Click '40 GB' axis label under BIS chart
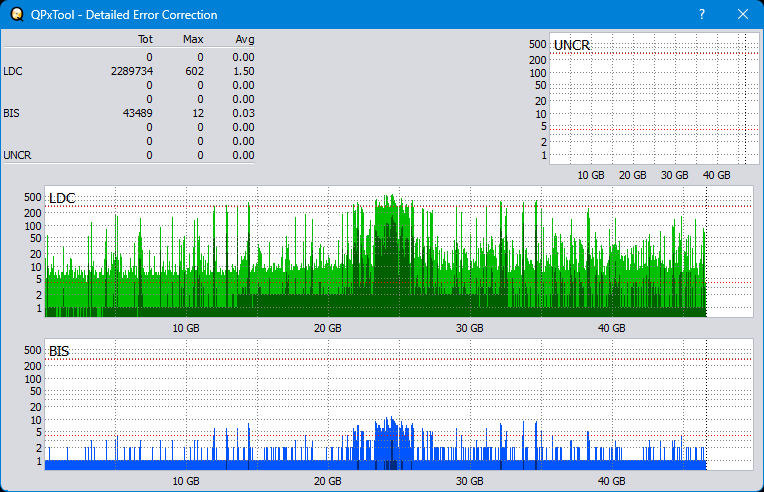This screenshot has width=764, height=492. click(611, 481)
